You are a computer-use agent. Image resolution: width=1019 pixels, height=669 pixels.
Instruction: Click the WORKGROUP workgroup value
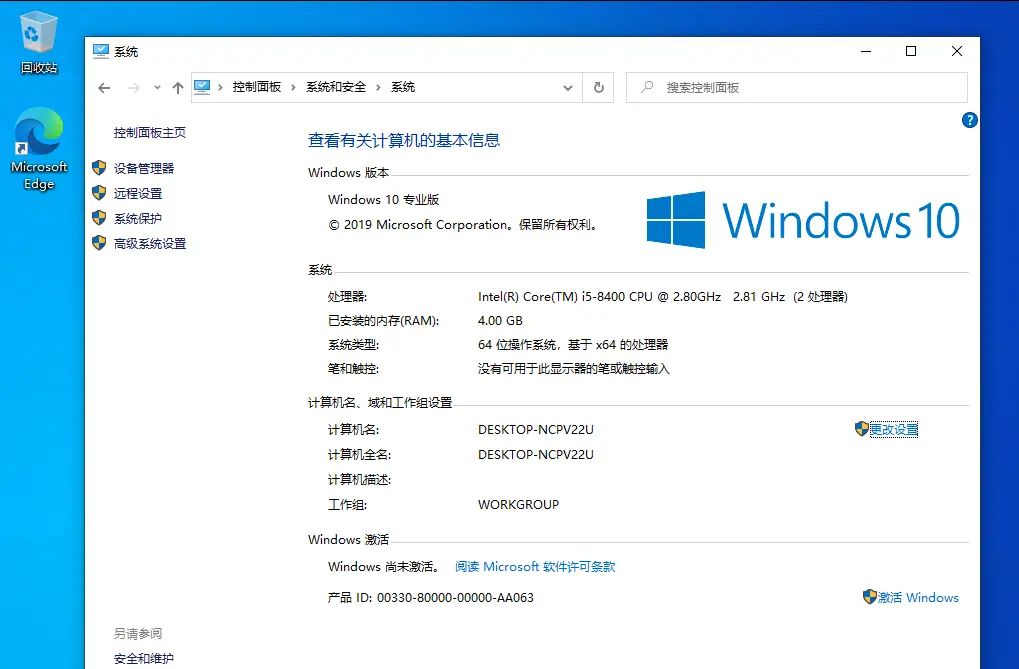coord(519,505)
